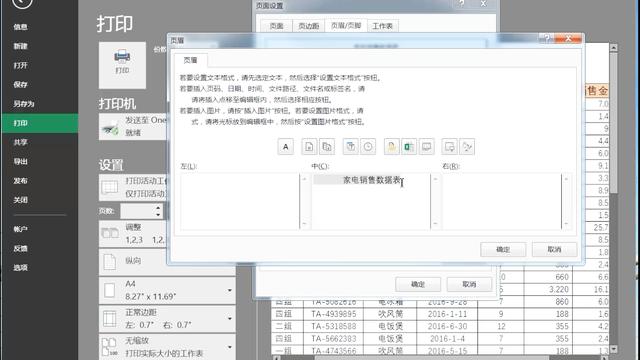Choose 另存为 in the sidebar

point(24,104)
